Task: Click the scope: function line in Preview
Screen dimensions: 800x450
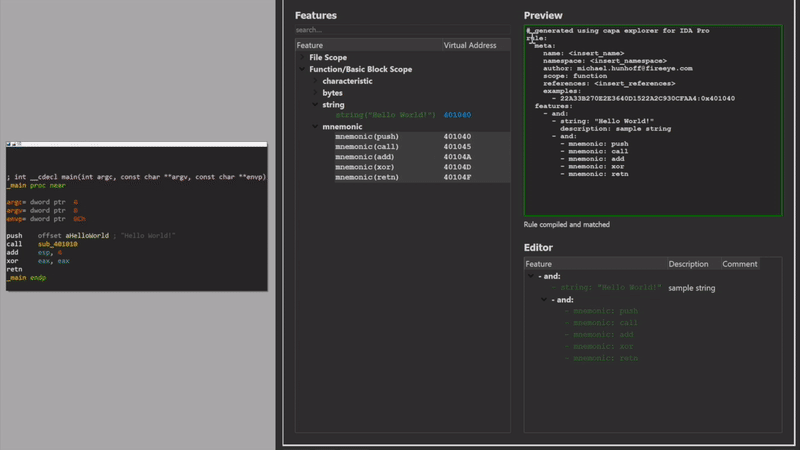Action: click(575, 76)
